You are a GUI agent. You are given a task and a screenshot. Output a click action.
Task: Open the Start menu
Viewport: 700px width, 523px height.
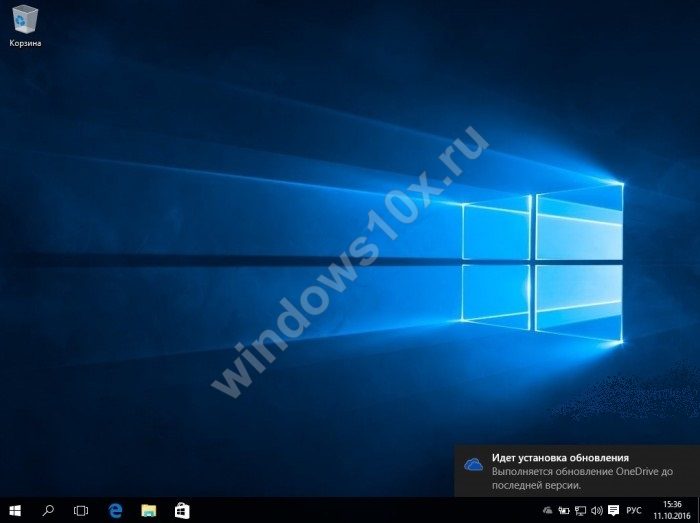[x=14, y=510]
